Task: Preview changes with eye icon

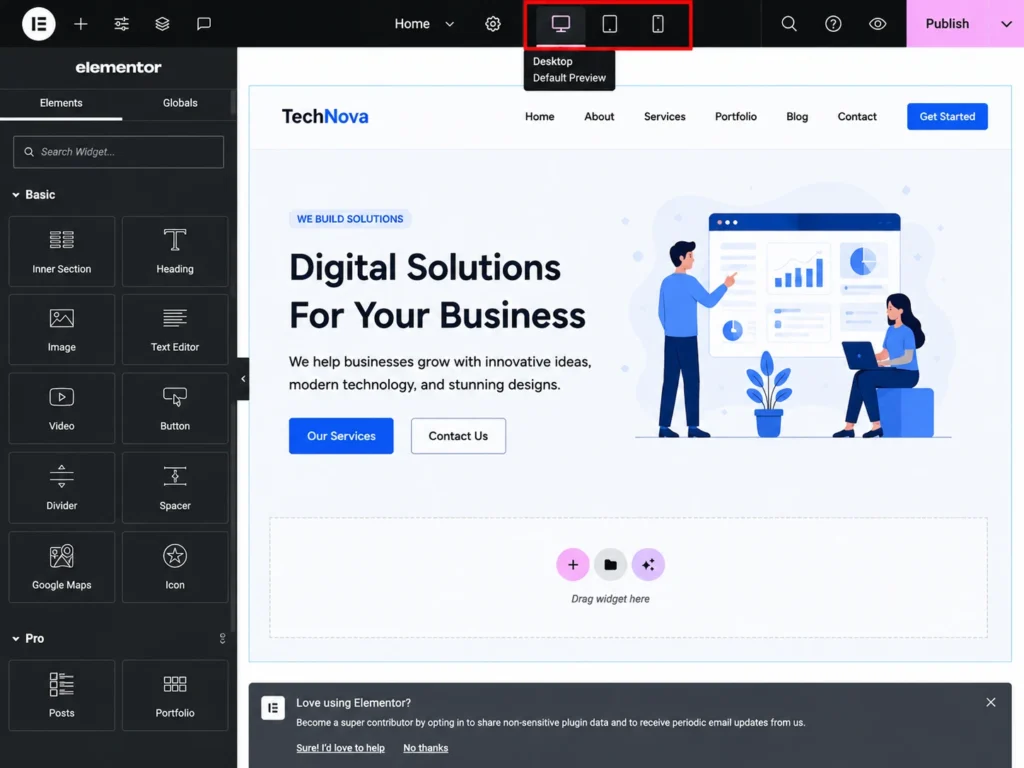Action: pyautogui.click(x=878, y=24)
